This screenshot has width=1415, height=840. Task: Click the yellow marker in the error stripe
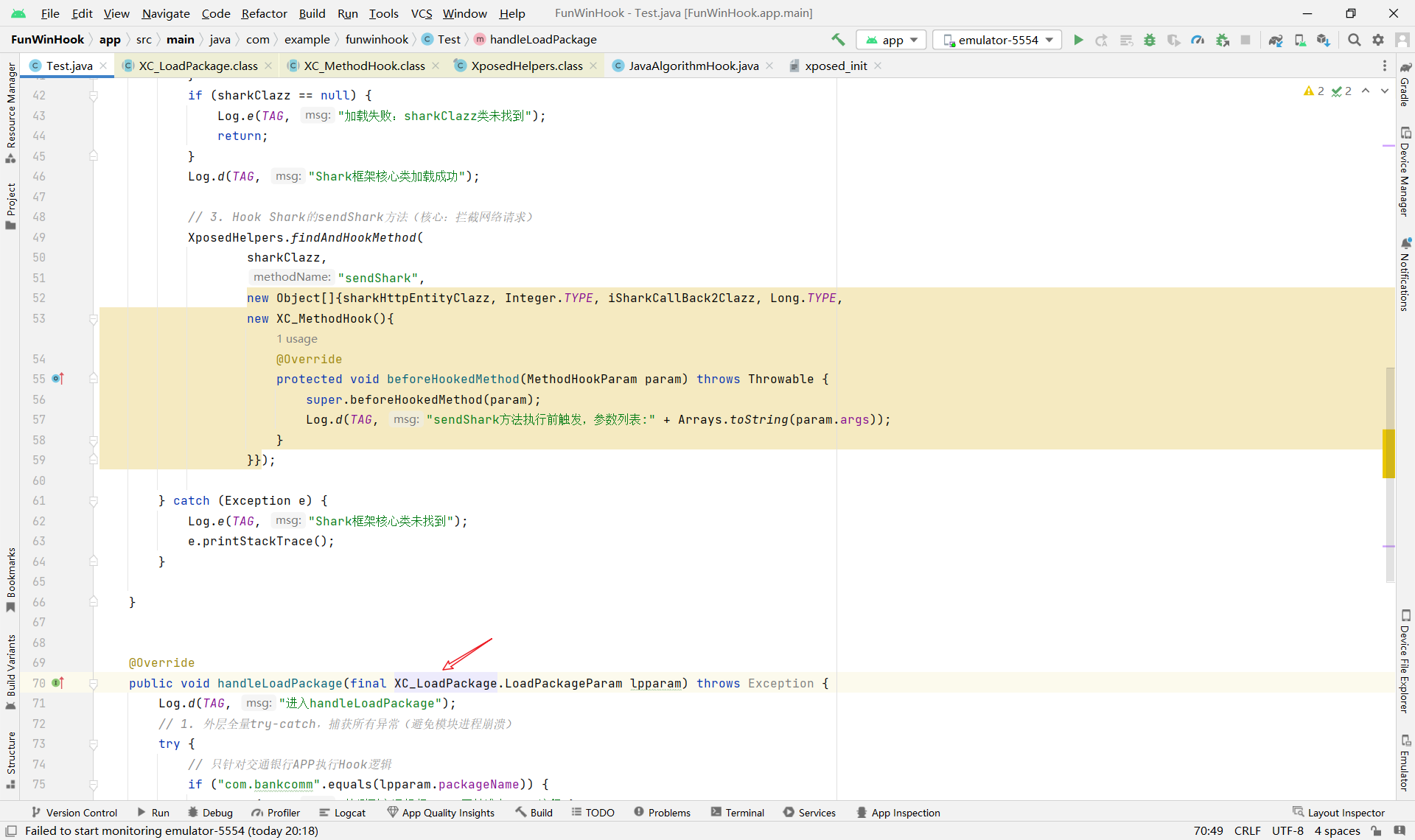[1388, 453]
